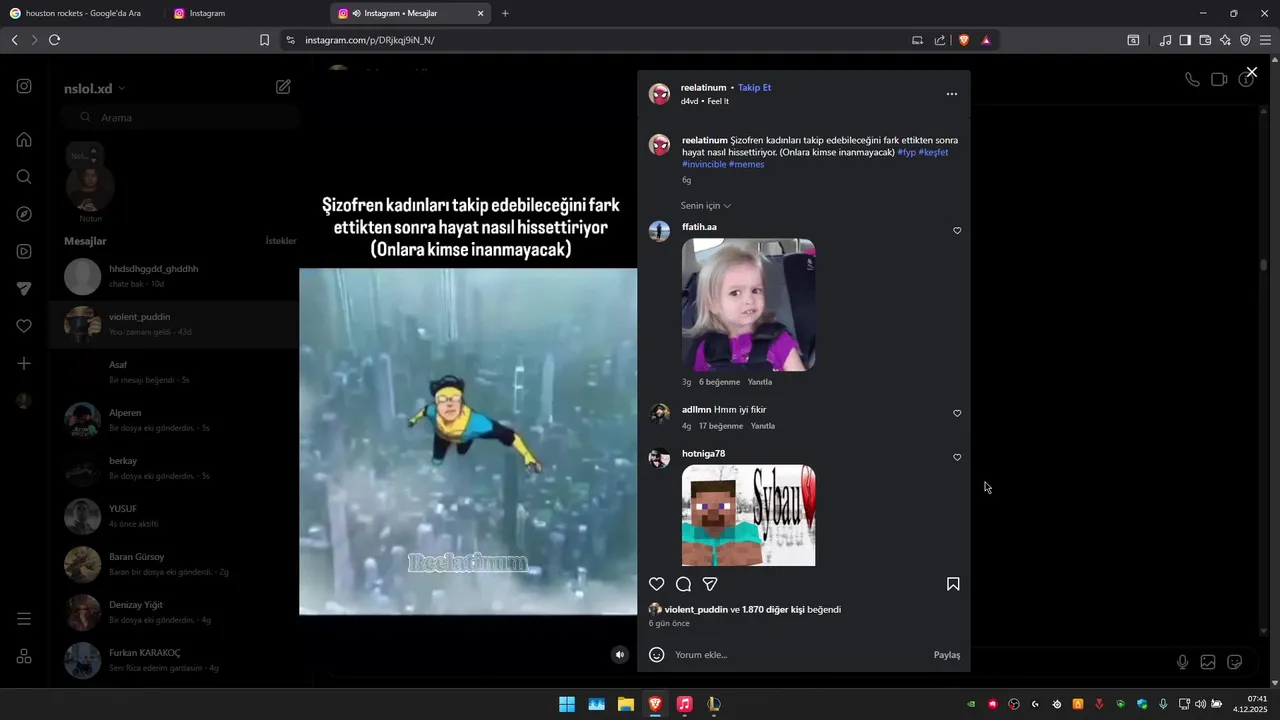The image size is (1280, 720).
Task: Open the Apple Music taskbar icon
Action: coord(684,704)
